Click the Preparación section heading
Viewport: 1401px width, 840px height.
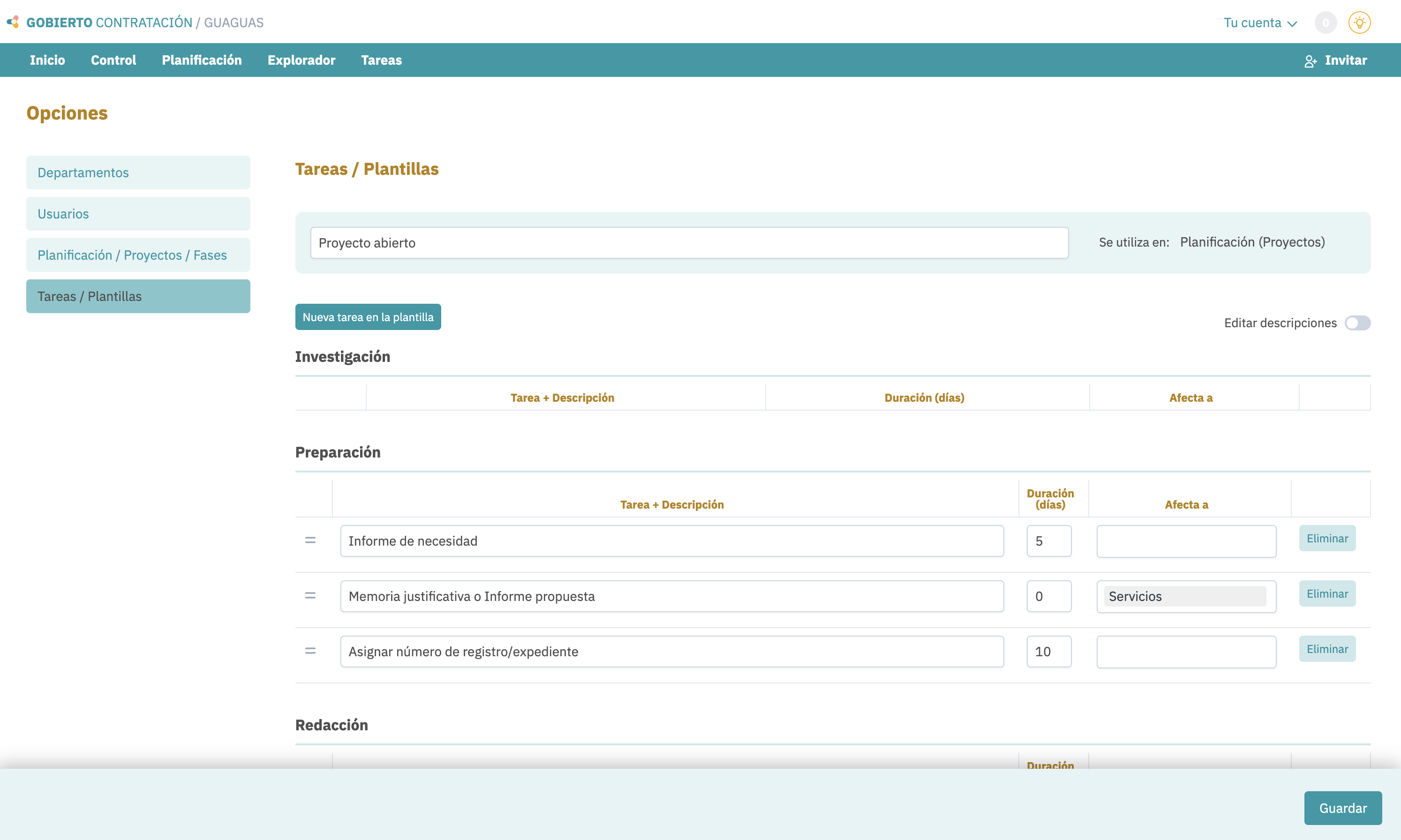tap(338, 452)
